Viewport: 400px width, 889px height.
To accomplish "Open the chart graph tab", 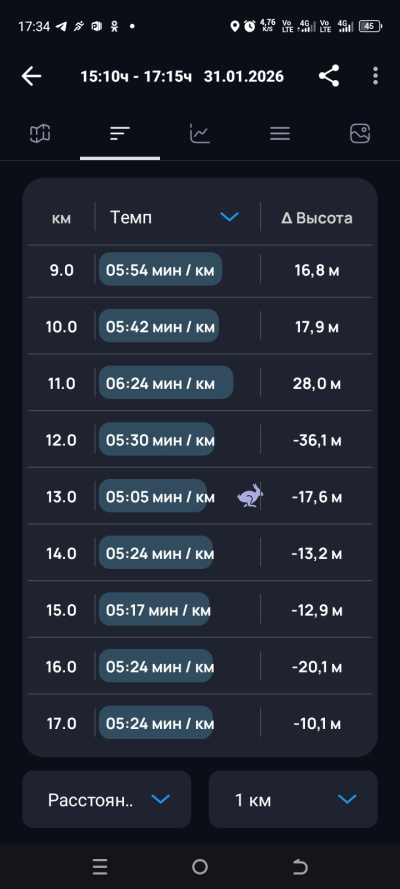I will tap(199, 134).
